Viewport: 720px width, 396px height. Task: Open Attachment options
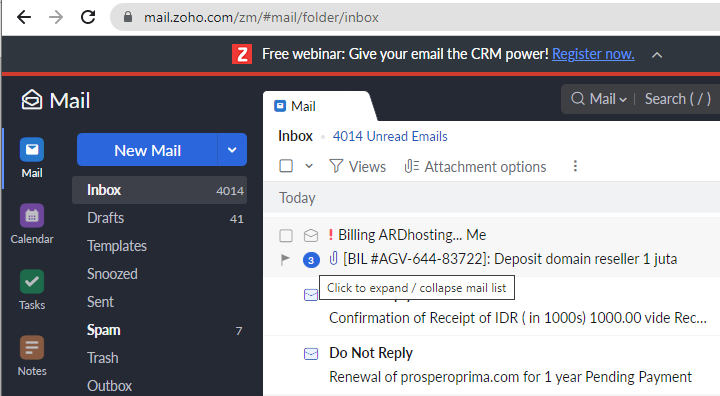pyautogui.click(x=475, y=166)
